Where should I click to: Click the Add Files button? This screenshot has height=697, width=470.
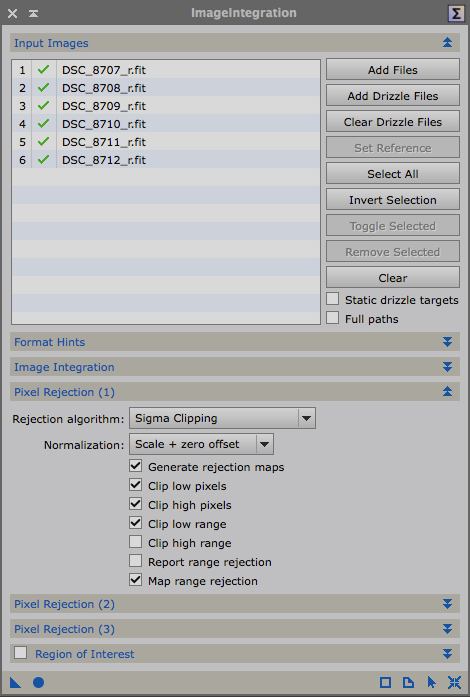pos(393,70)
